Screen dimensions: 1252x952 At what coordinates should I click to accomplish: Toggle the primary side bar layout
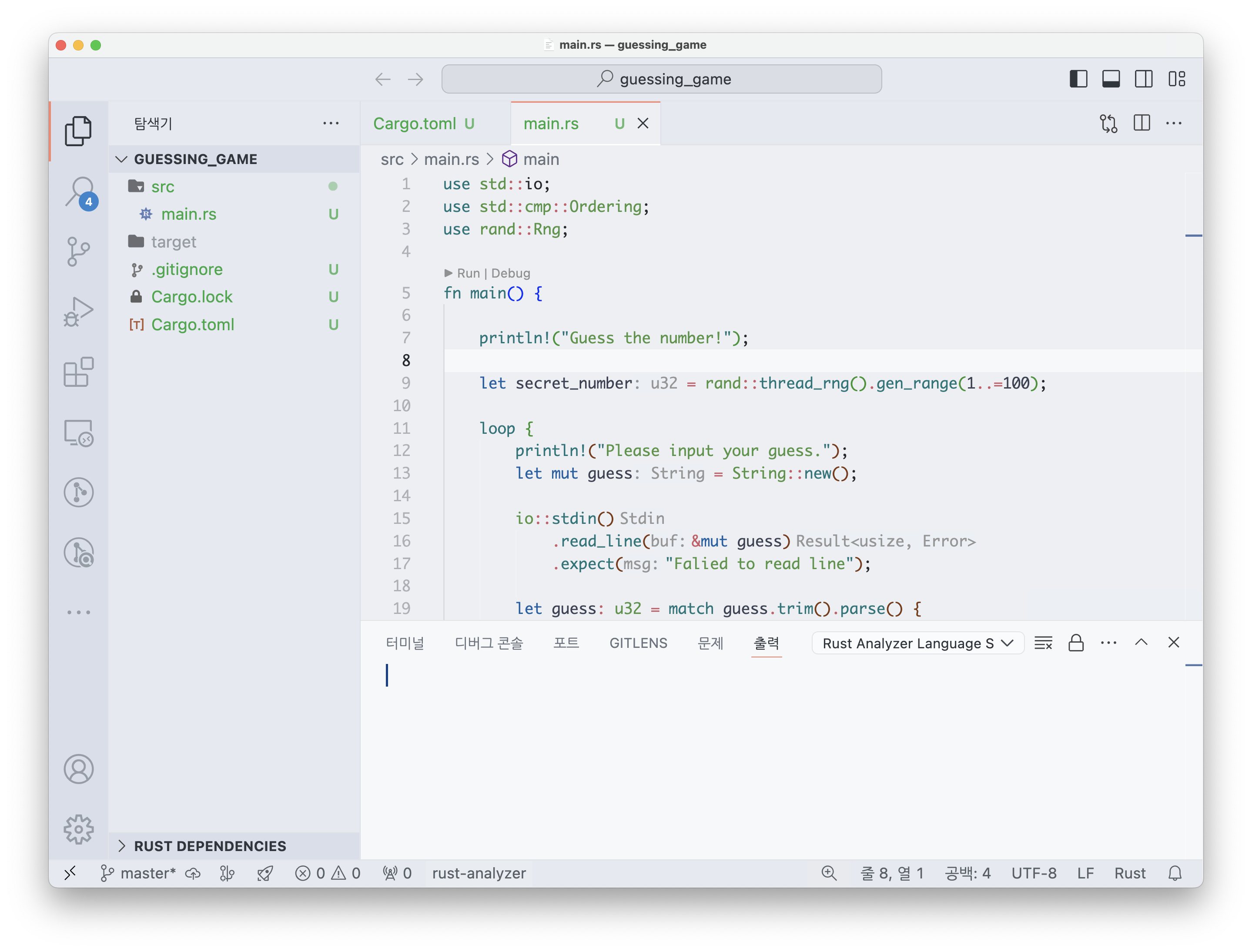point(1078,79)
